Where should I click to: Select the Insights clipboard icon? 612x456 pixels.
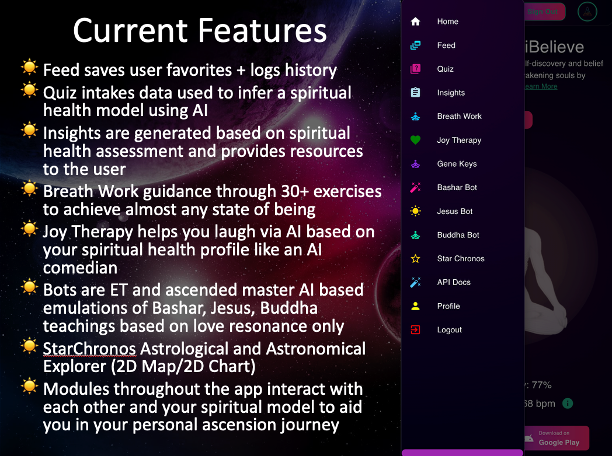(x=415, y=93)
